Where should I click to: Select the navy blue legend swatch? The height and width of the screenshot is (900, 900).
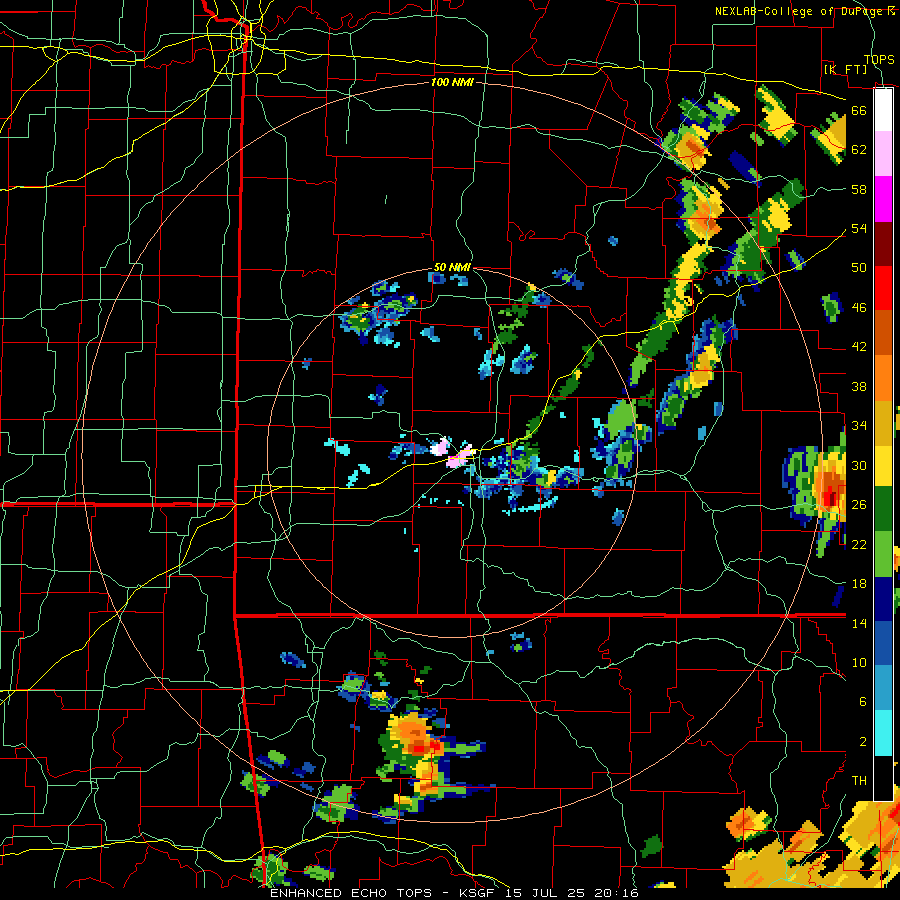coord(883,599)
